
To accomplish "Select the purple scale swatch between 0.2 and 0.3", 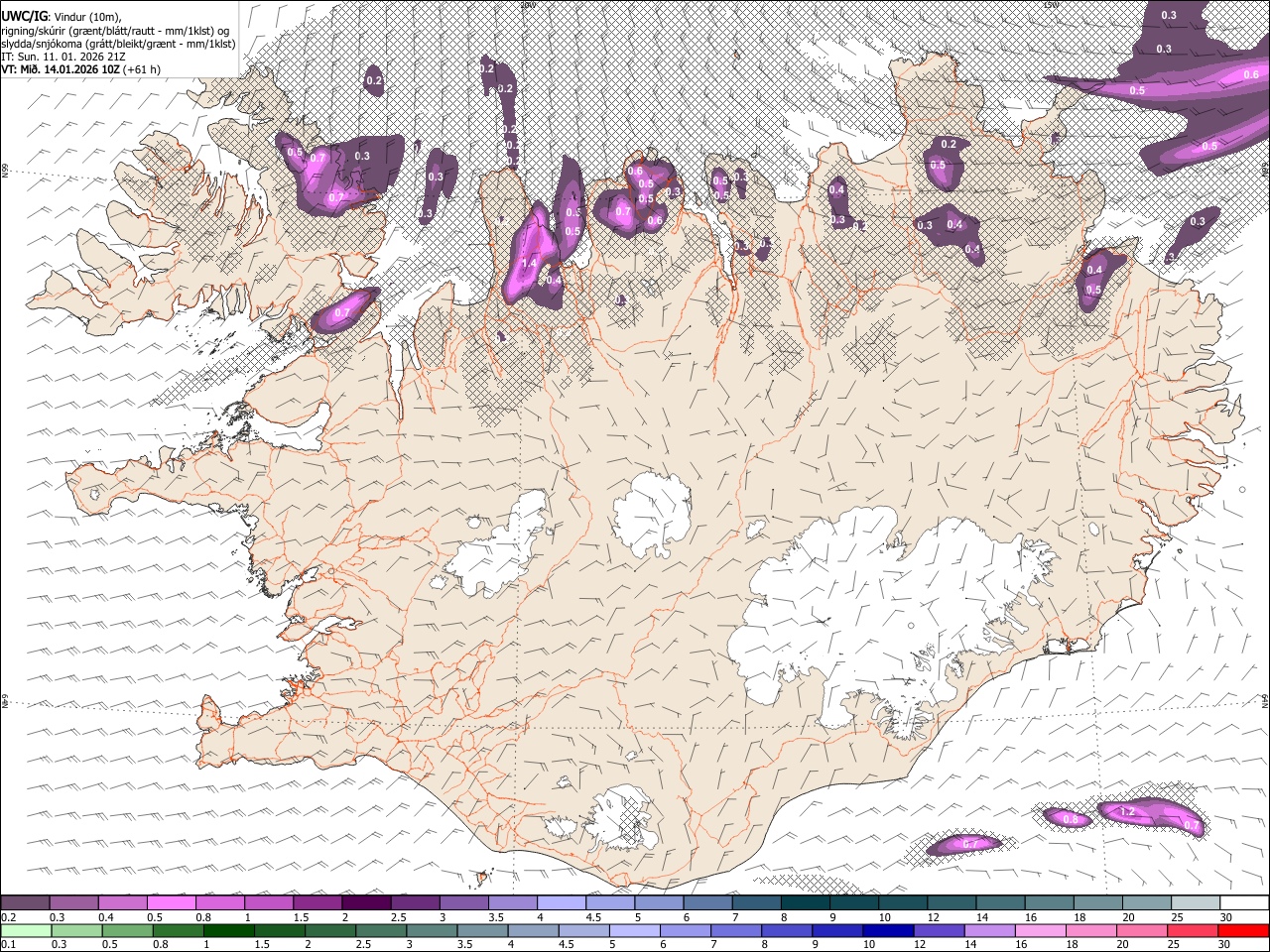I will 25,903.
